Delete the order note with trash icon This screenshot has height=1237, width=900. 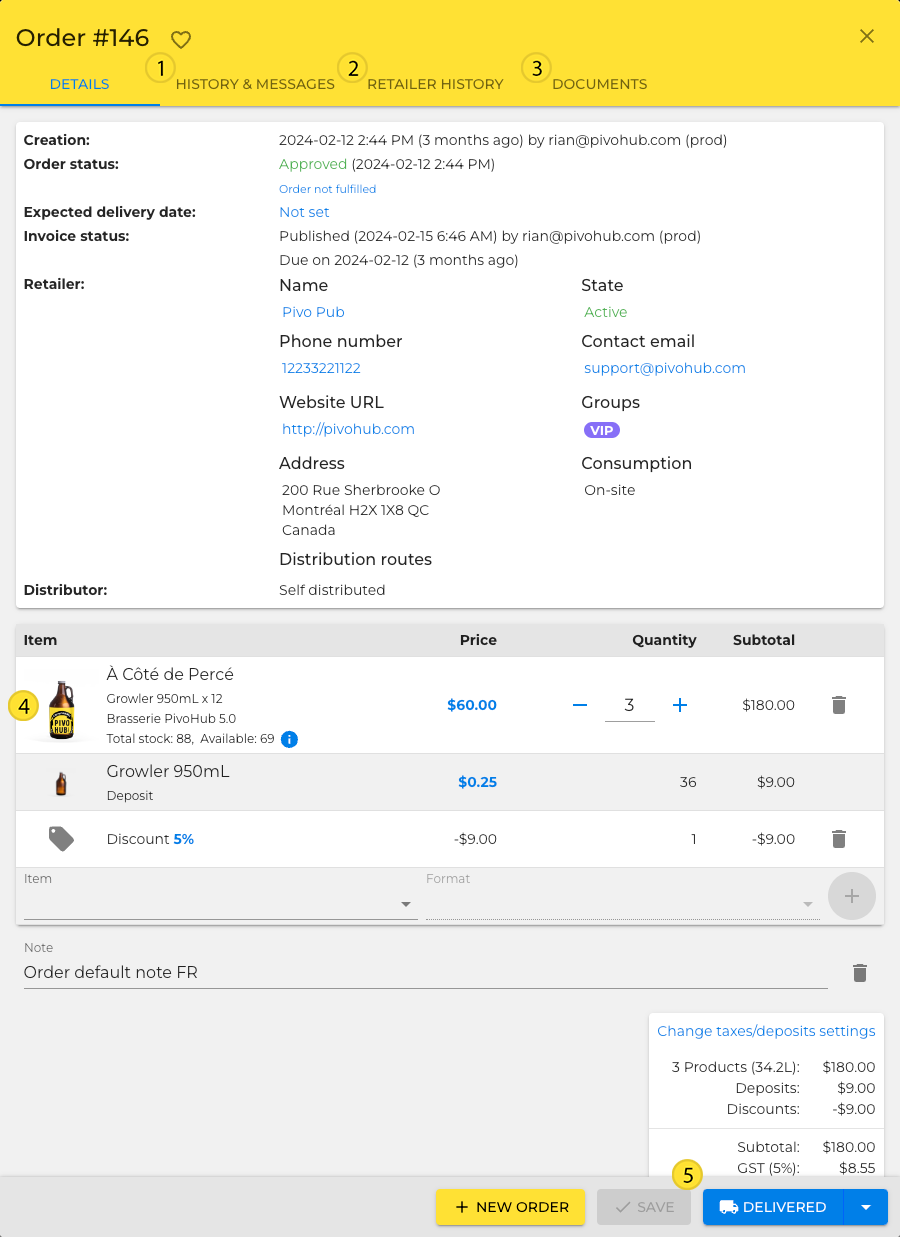click(x=859, y=973)
